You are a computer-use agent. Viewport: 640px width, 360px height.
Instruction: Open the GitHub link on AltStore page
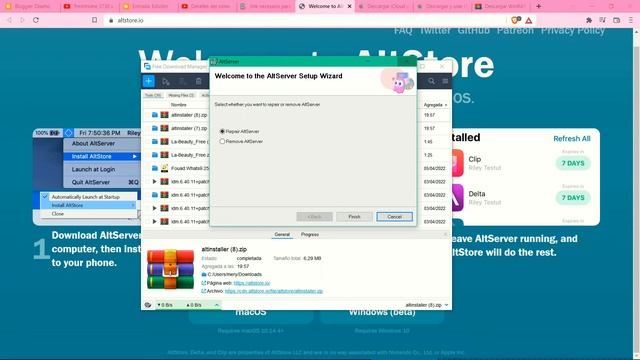[x=473, y=31]
